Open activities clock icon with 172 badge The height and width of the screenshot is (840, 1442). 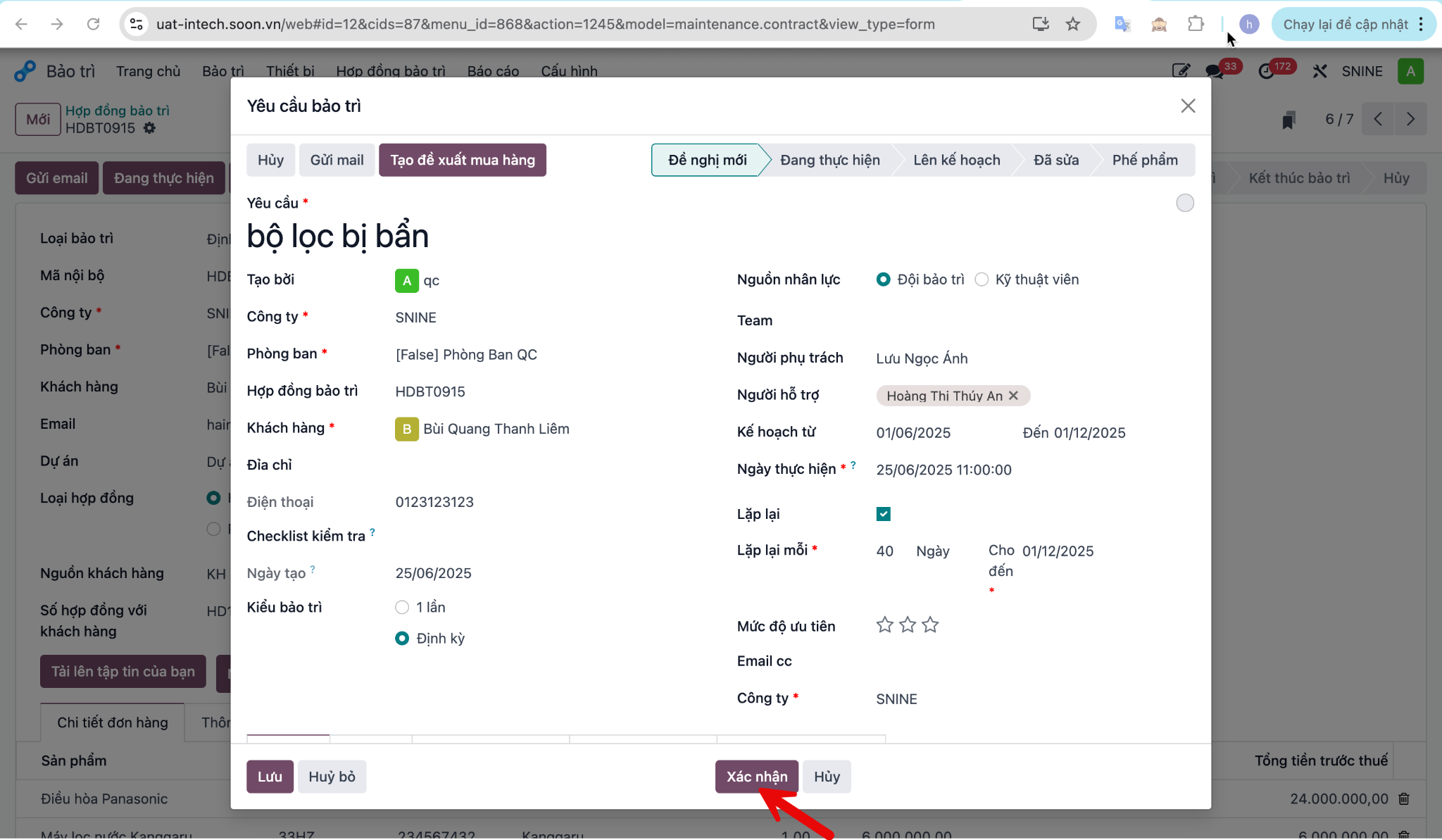click(x=1266, y=71)
